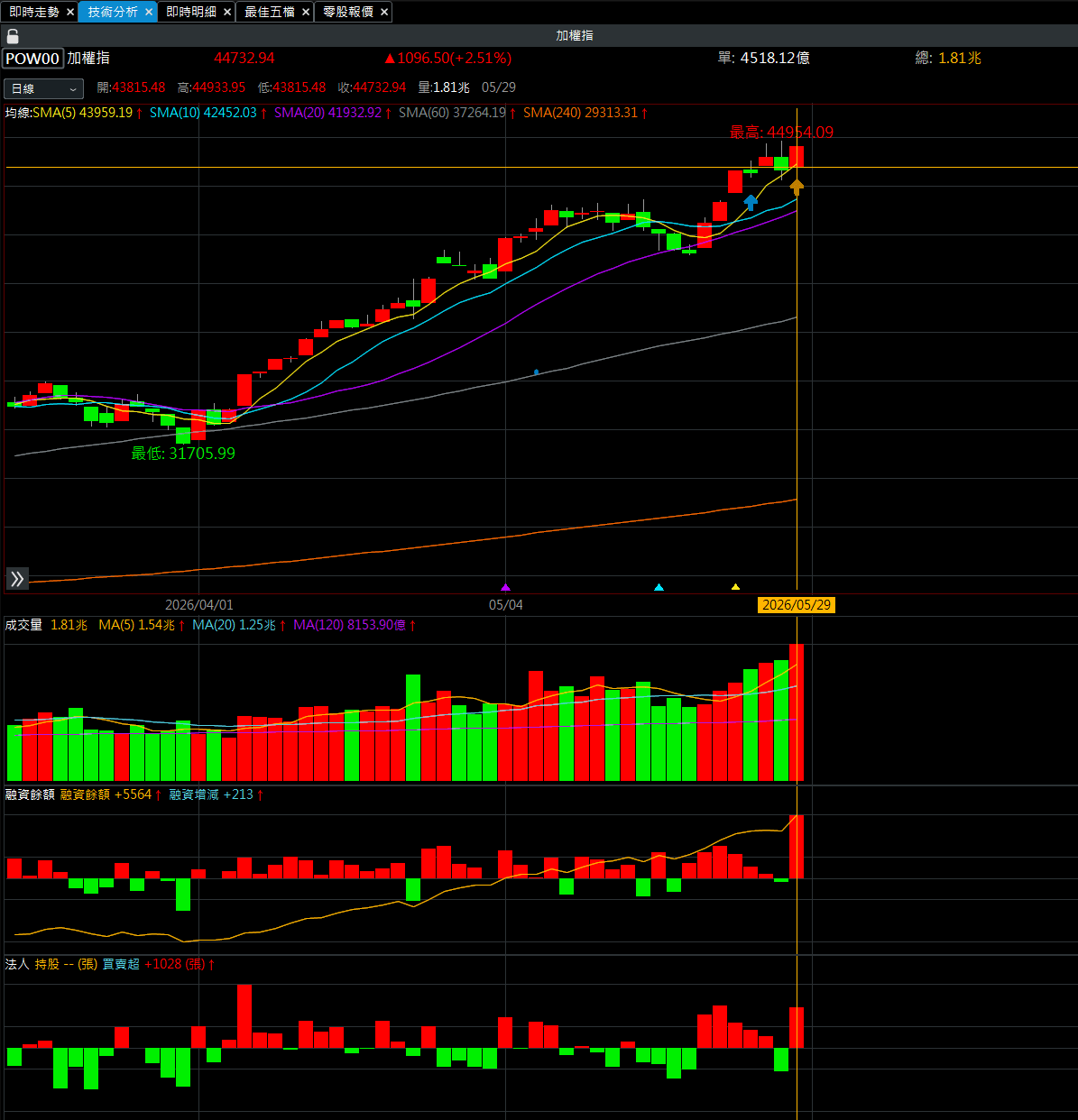
Task: Click the MA(120) 8153.90億 volume label
Action: click(x=355, y=625)
